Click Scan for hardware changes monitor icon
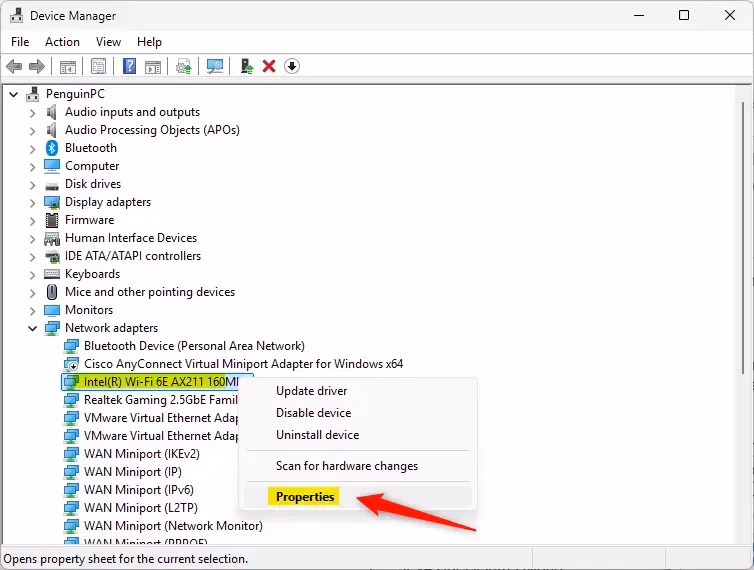 coord(214,66)
